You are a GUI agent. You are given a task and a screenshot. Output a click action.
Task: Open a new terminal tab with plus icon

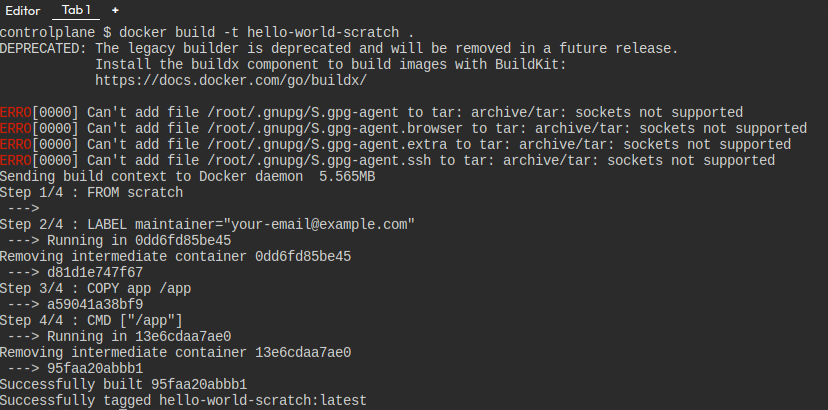pos(115,10)
